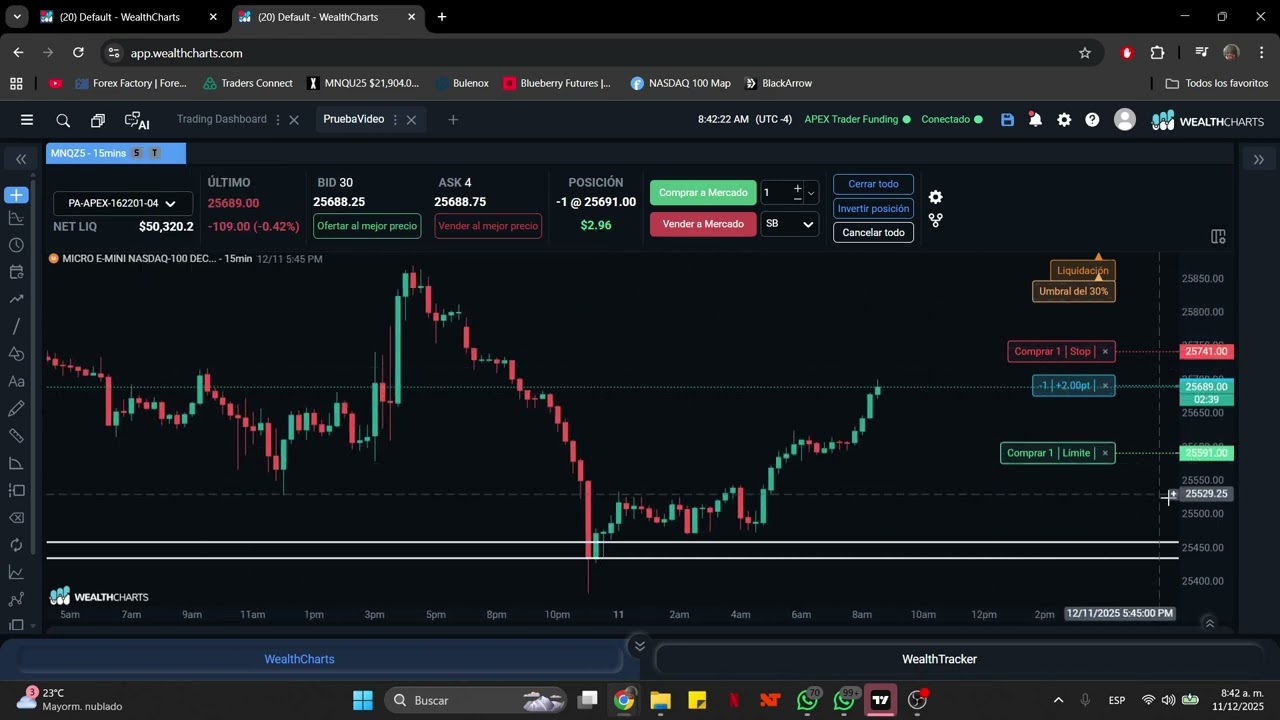Open the indicators chart icon

16,572
